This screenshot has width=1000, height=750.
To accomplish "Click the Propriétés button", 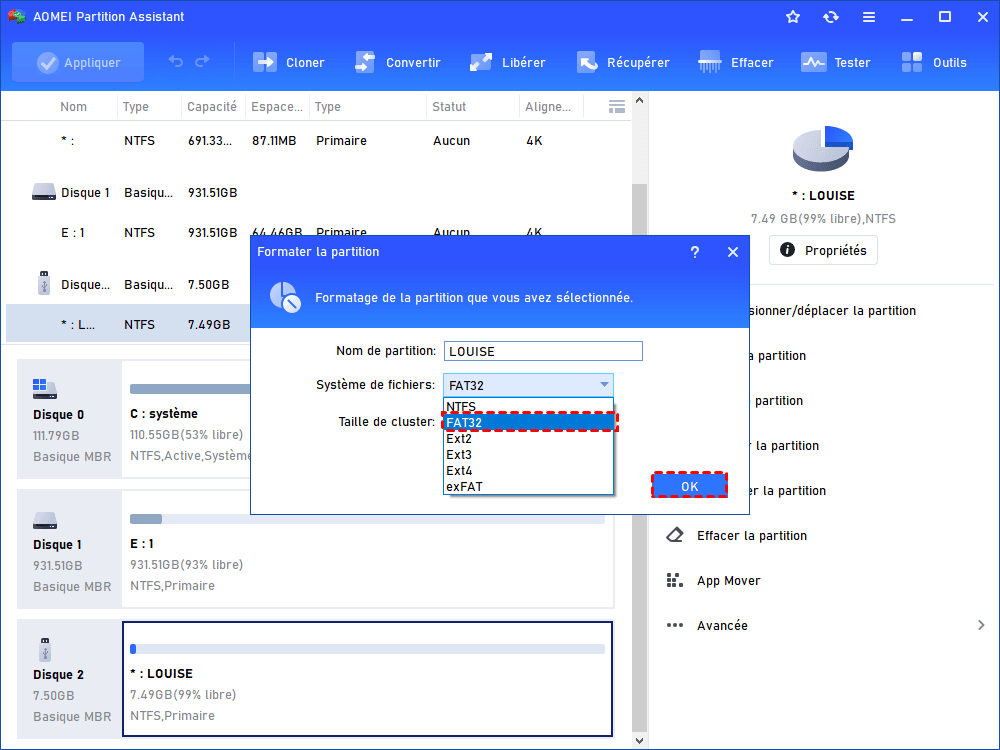I will 823,250.
